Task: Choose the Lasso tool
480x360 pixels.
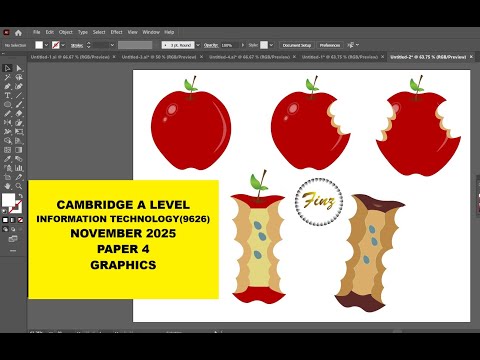Action: [x=19, y=77]
